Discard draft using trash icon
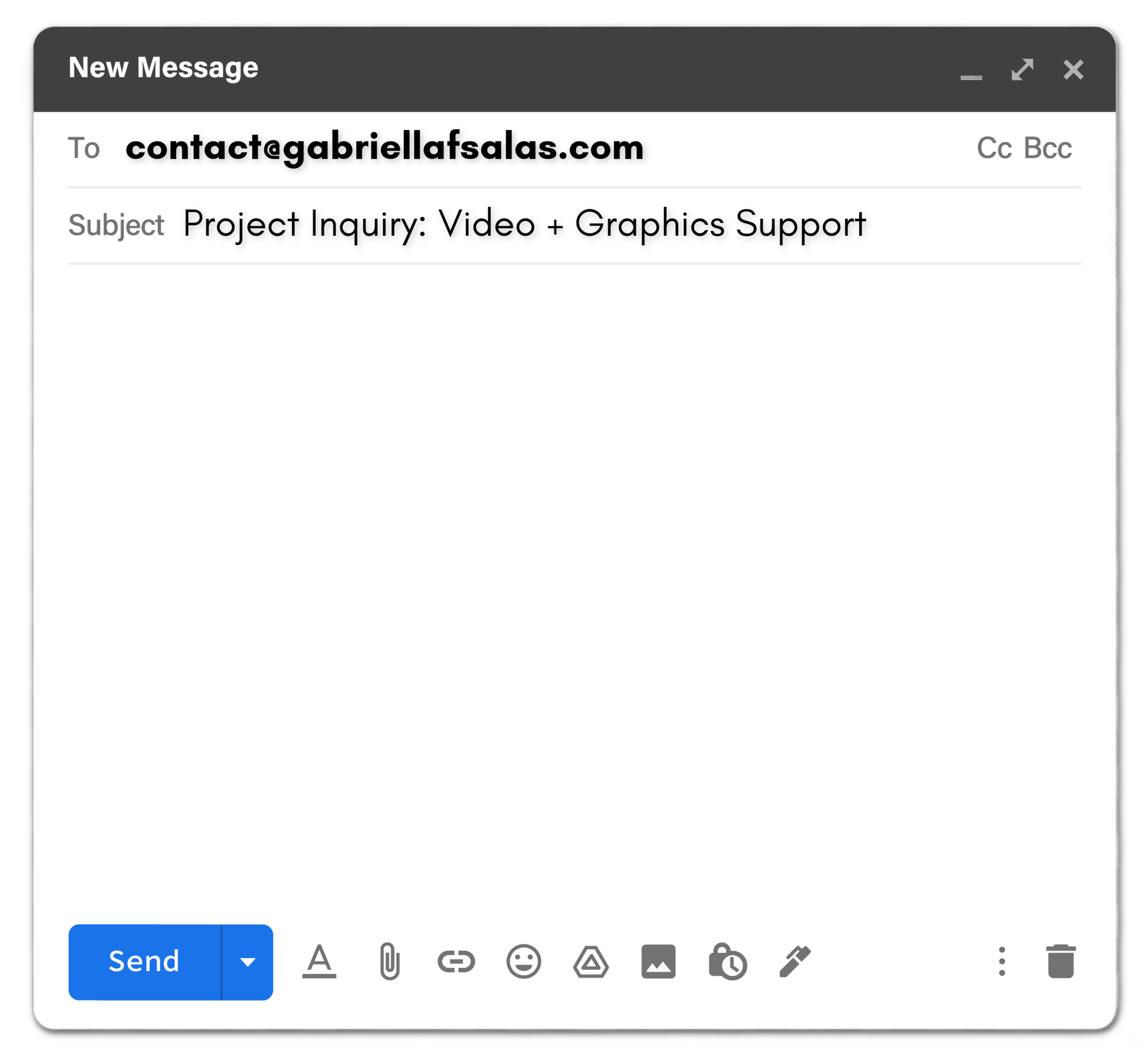1148x1062 pixels. pyautogui.click(x=1061, y=961)
